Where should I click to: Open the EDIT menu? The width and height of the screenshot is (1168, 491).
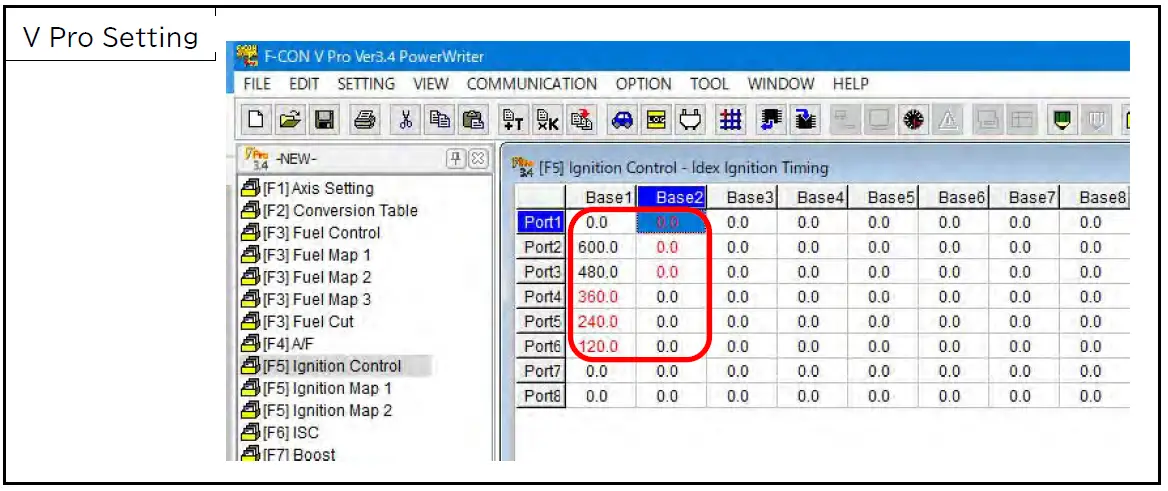[304, 84]
